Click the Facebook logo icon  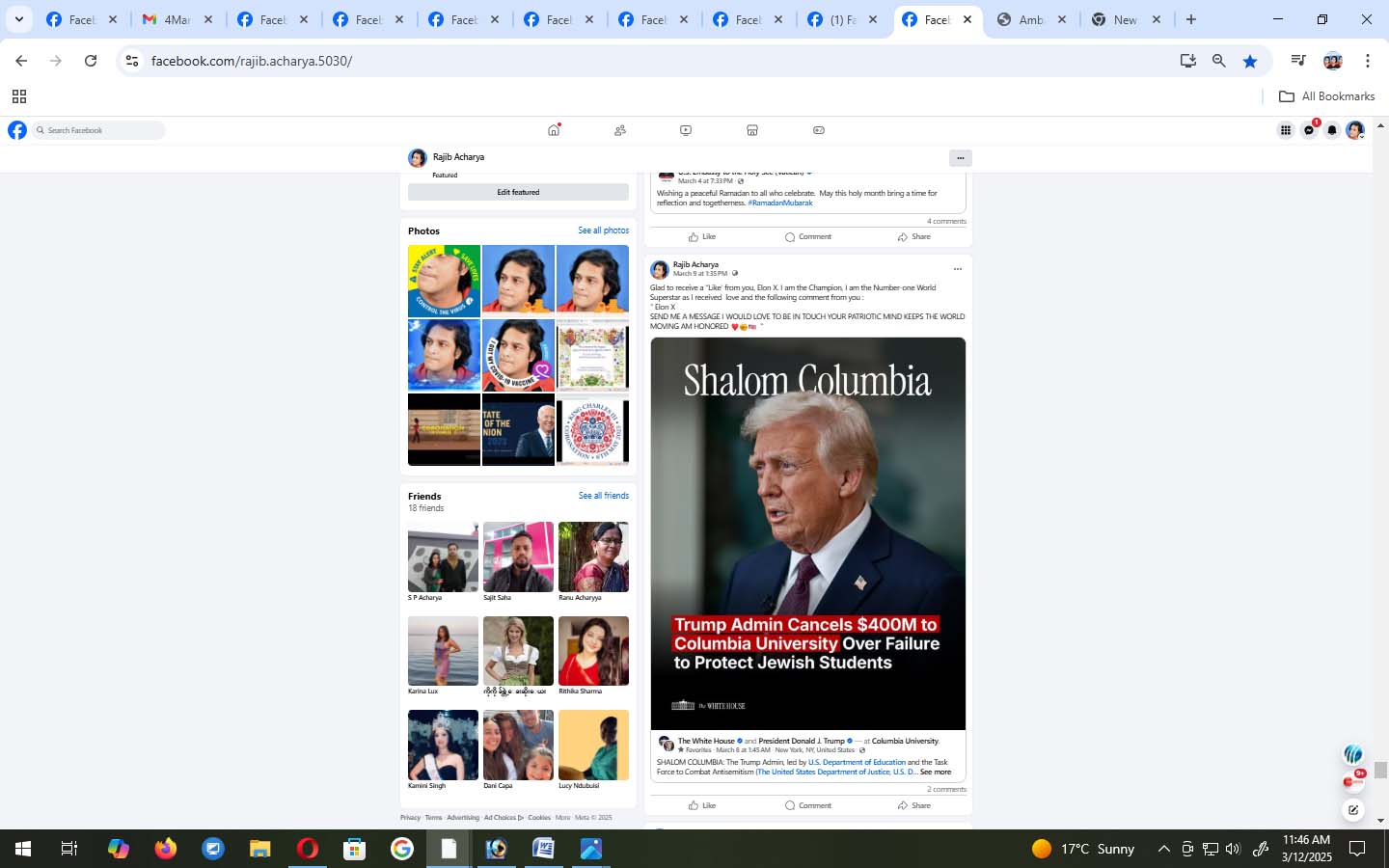17,130
